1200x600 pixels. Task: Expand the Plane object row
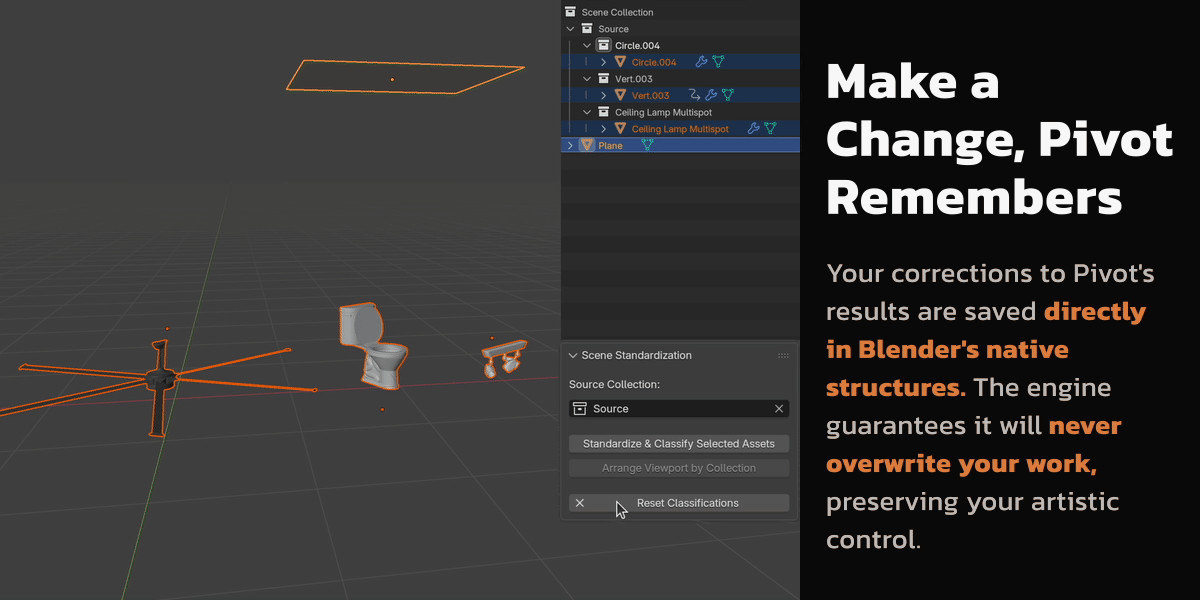coord(570,145)
